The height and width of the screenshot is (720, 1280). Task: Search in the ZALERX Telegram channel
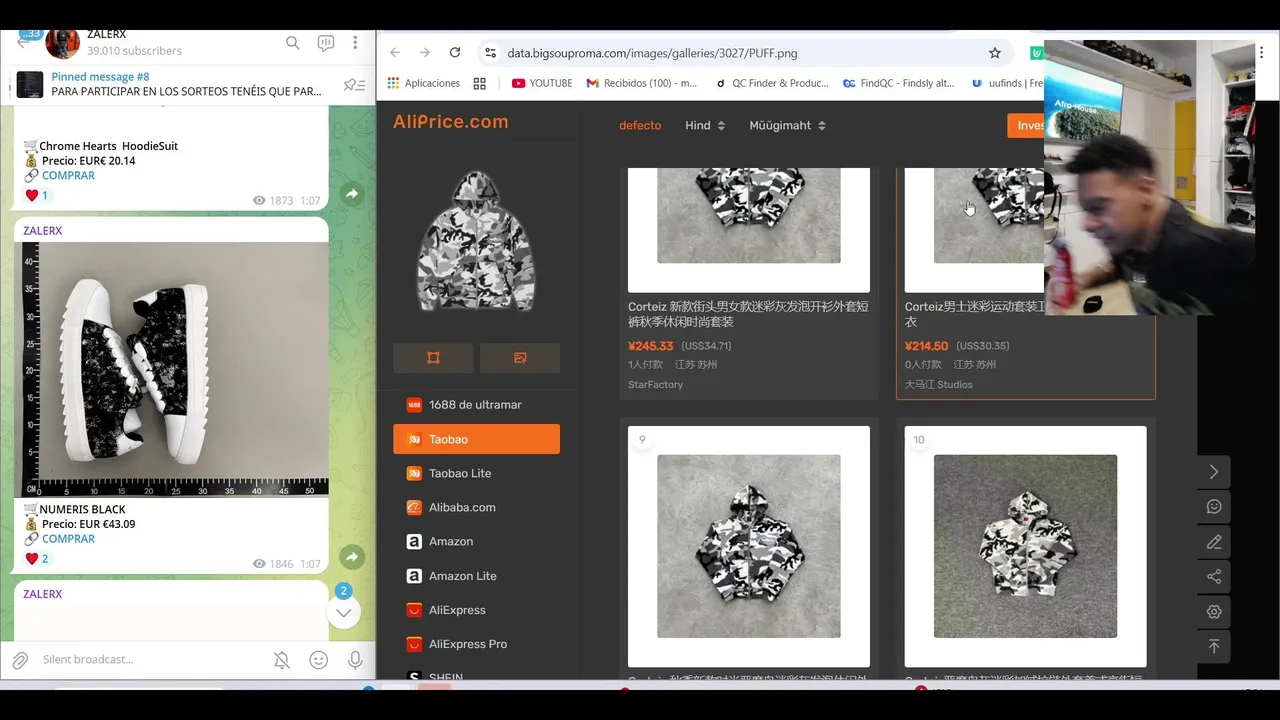point(292,43)
